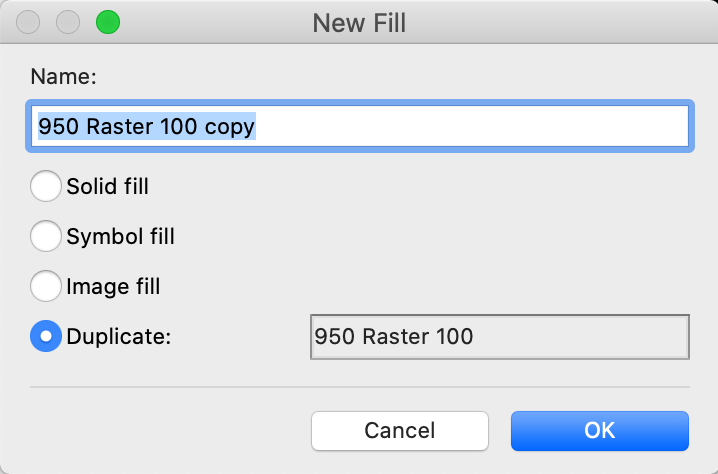
Task: Cancel the New Fill dialog
Action: [x=400, y=430]
